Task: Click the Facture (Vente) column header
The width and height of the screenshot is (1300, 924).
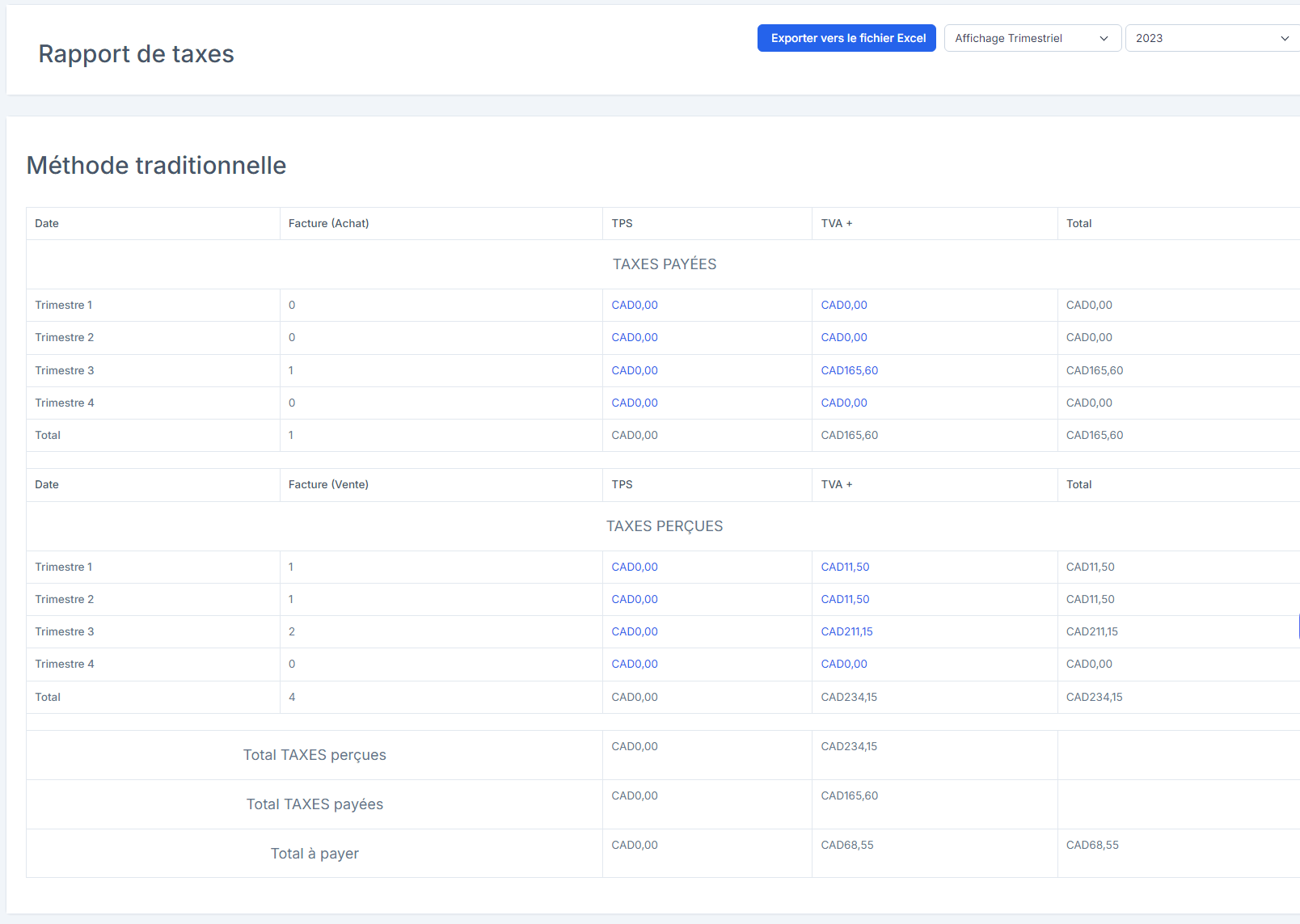Action: (x=328, y=484)
